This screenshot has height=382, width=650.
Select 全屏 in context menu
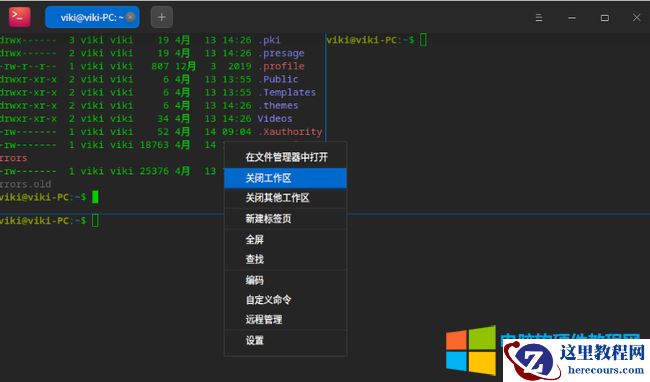pyautogui.click(x=286, y=239)
